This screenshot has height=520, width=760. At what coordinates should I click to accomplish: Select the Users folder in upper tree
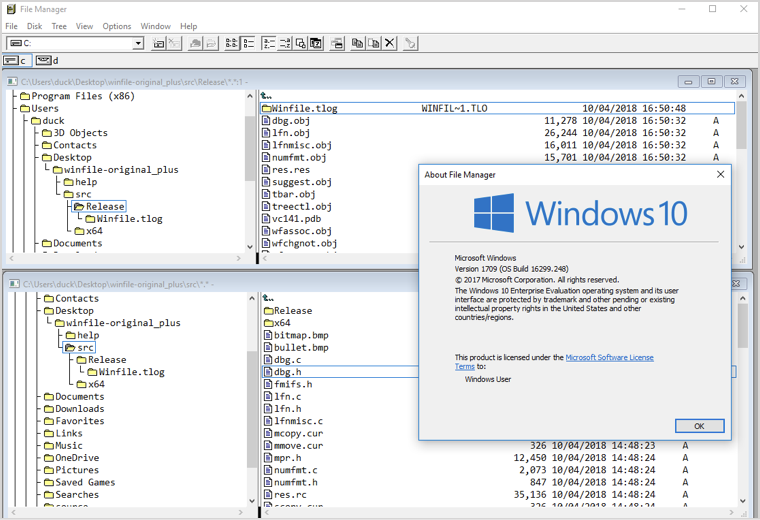[x=39, y=109]
